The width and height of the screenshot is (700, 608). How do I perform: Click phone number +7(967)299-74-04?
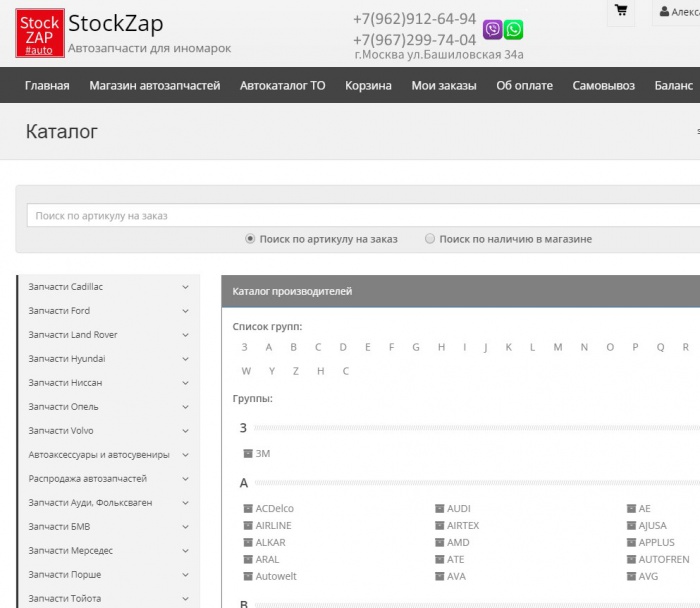point(414,40)
